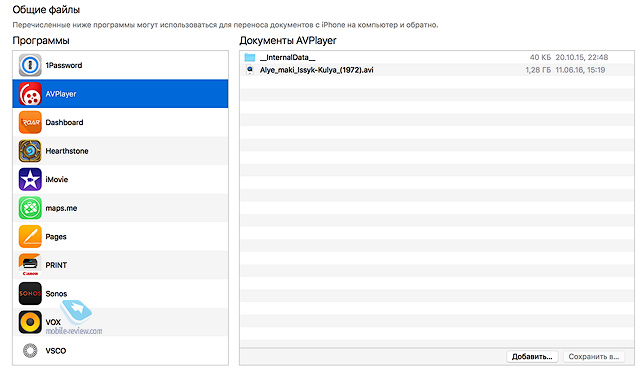Click the Сохранить в... button

[594, 357]
